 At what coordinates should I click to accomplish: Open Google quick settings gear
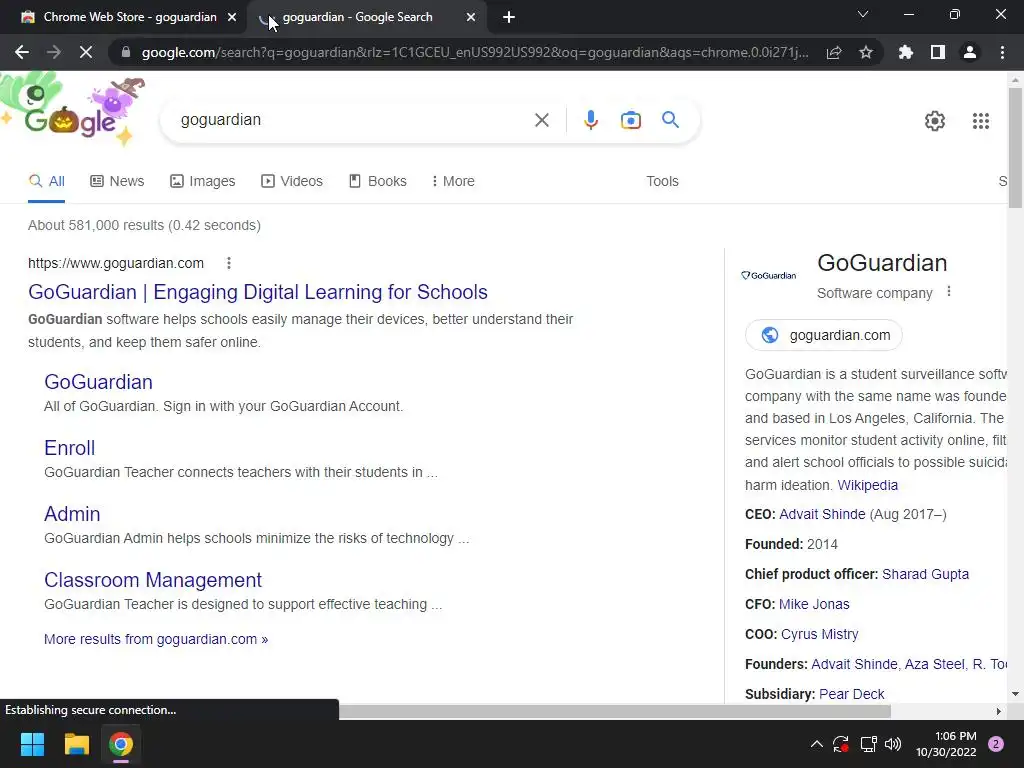click(x=935, y=121)
